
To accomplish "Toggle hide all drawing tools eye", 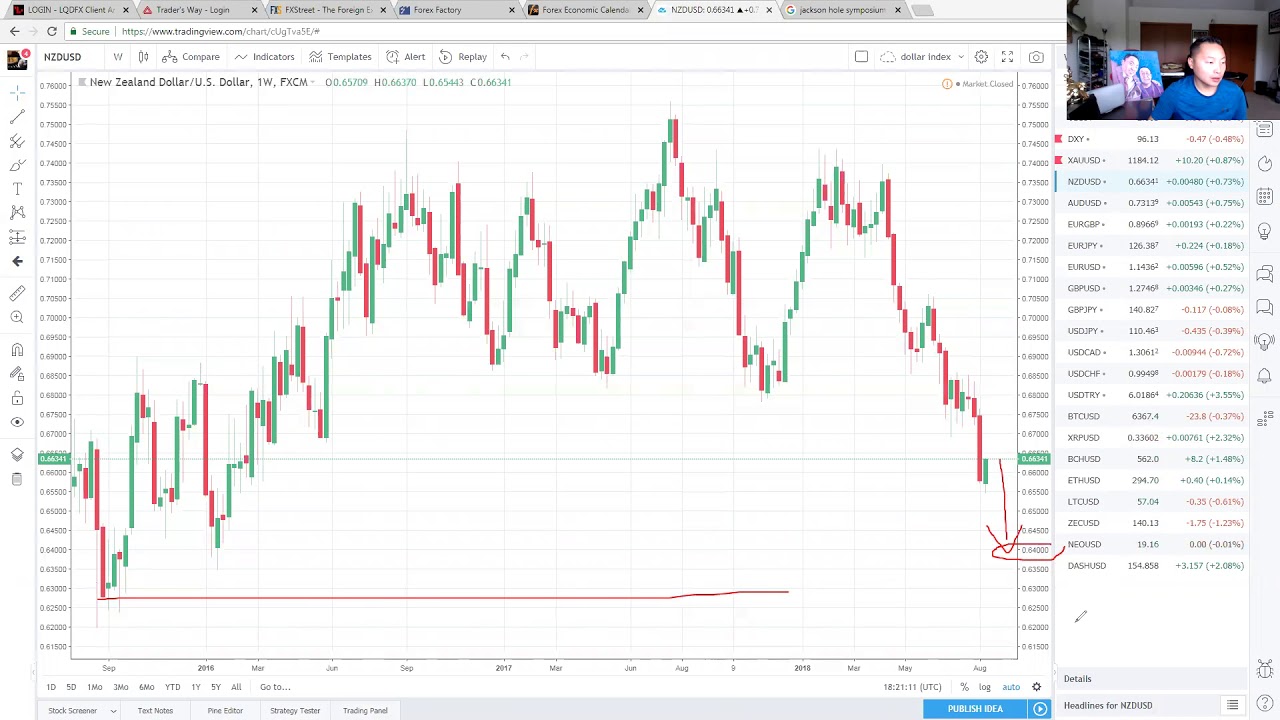I will point(17,421).
